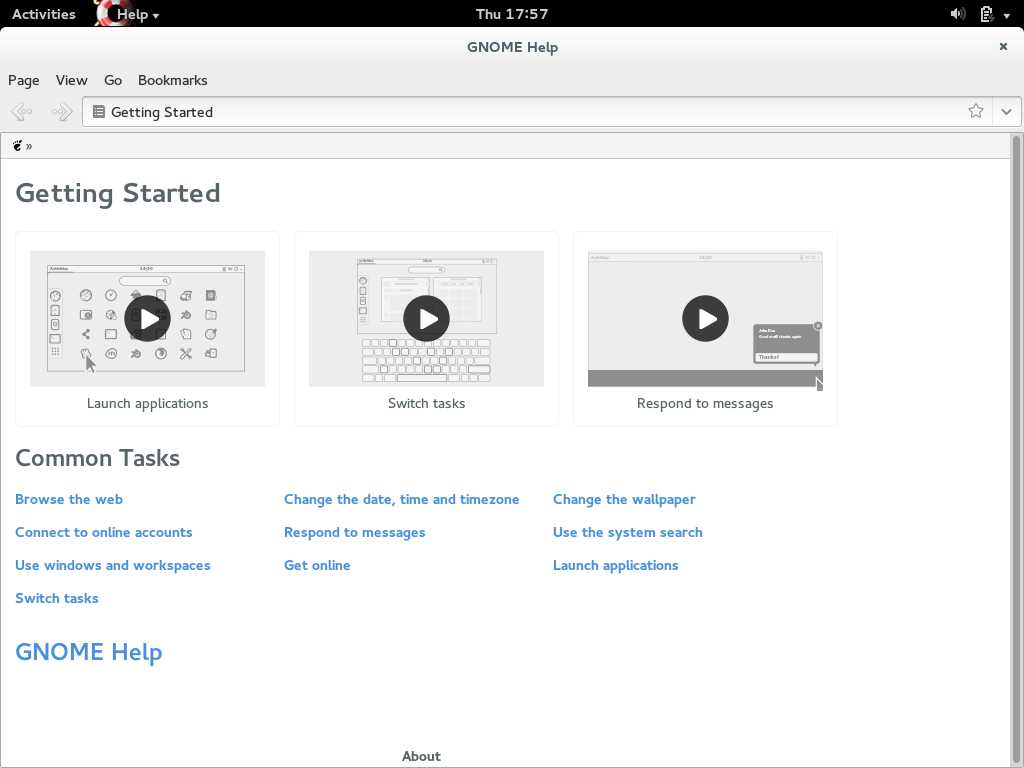Close the GNOME Help window
1024x768 pixels.
coord(1003,46)
